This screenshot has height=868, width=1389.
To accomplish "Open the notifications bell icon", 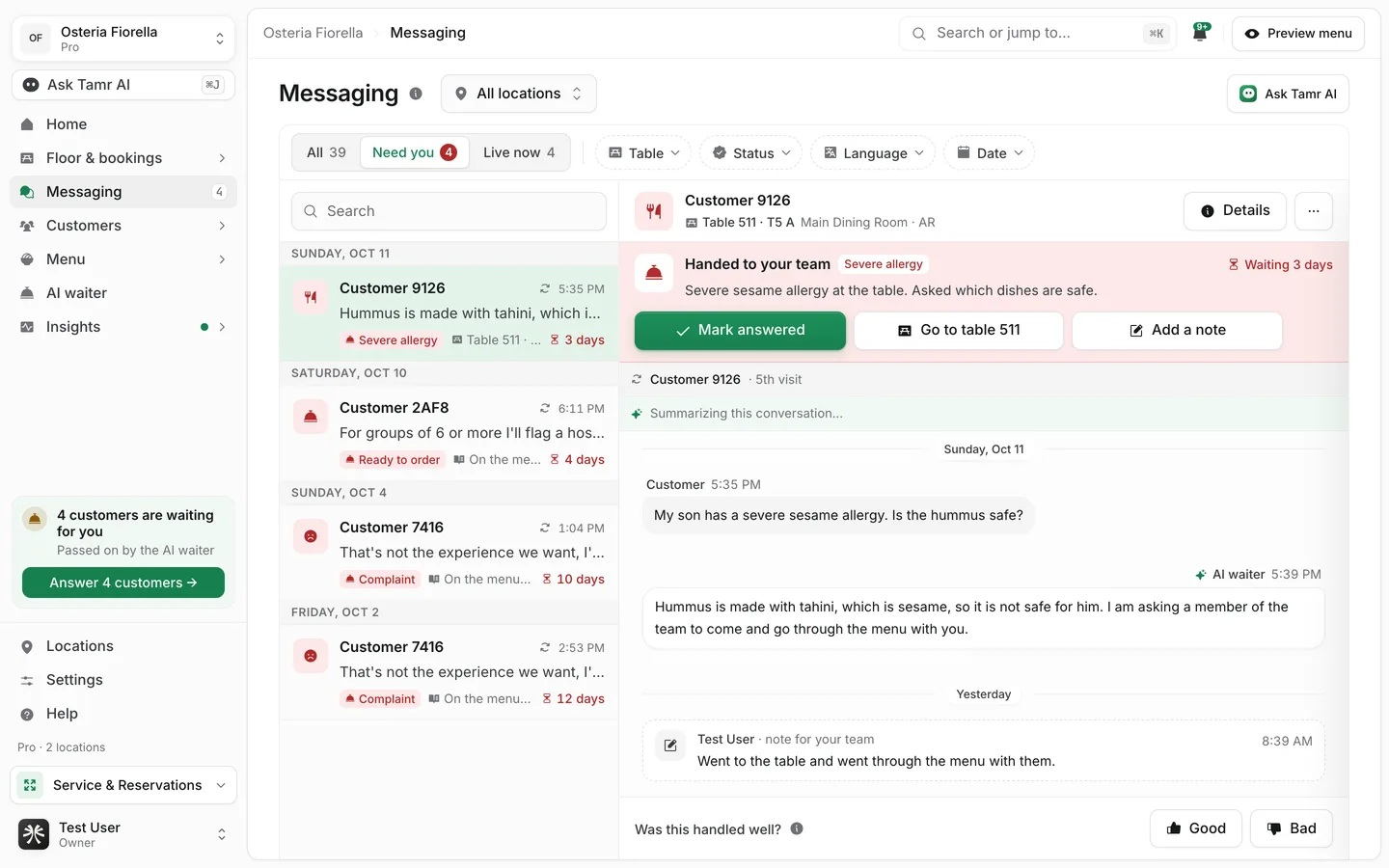I will tap(1200, 33).
